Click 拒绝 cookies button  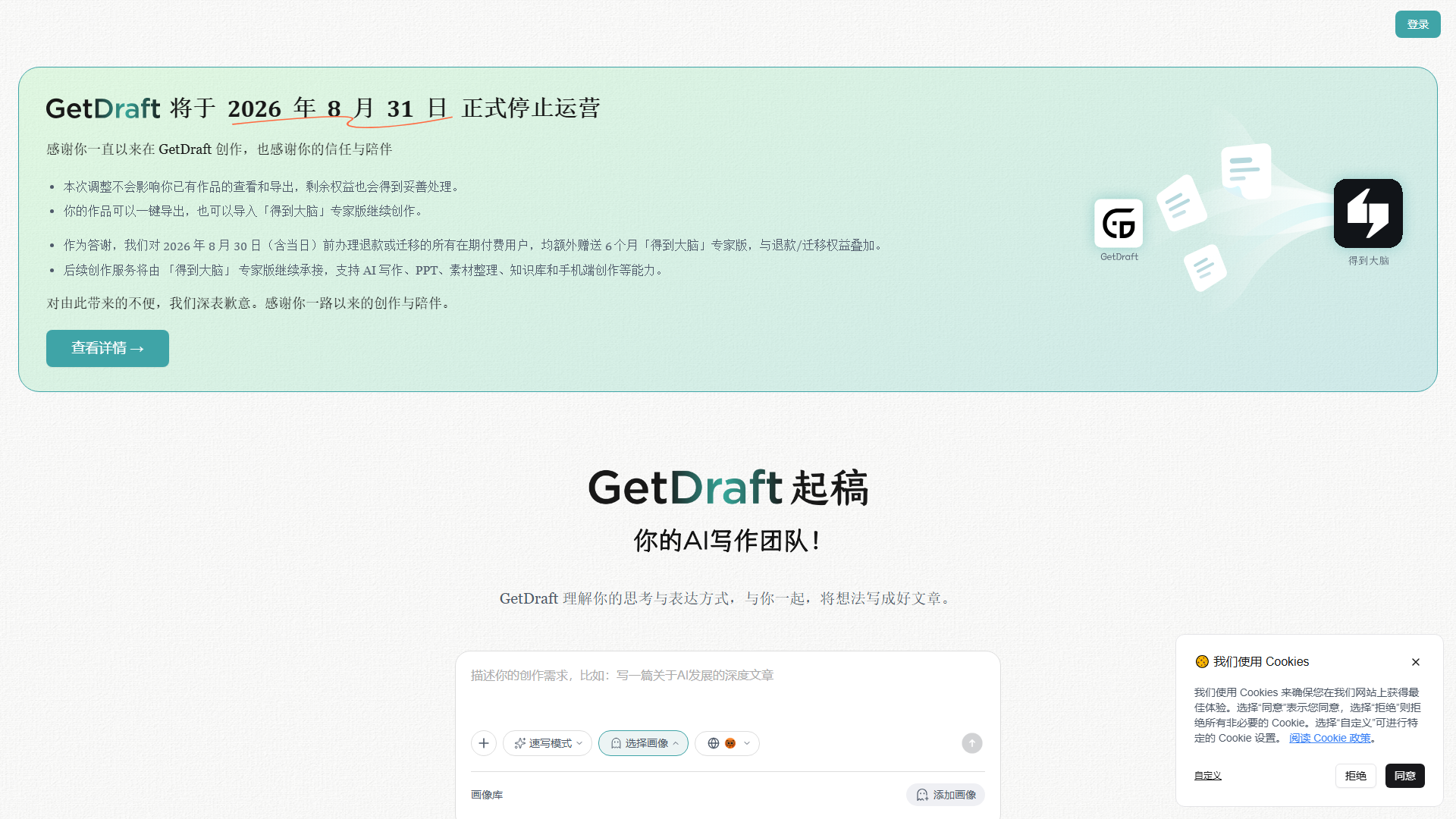pyautogui.click(x=1356, y=776)
